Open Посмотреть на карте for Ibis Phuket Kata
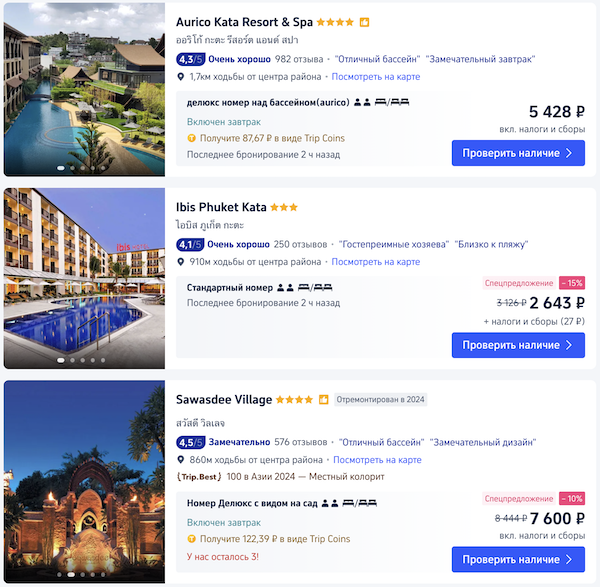This screenshot has width=600, height=587. click(375, 262)
